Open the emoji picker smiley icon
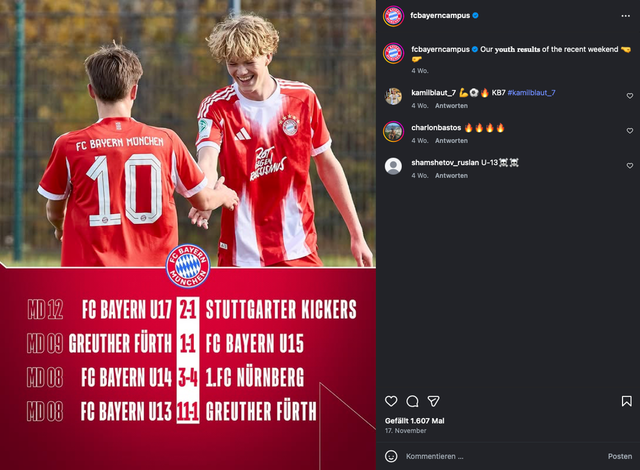 click(391, 456)
